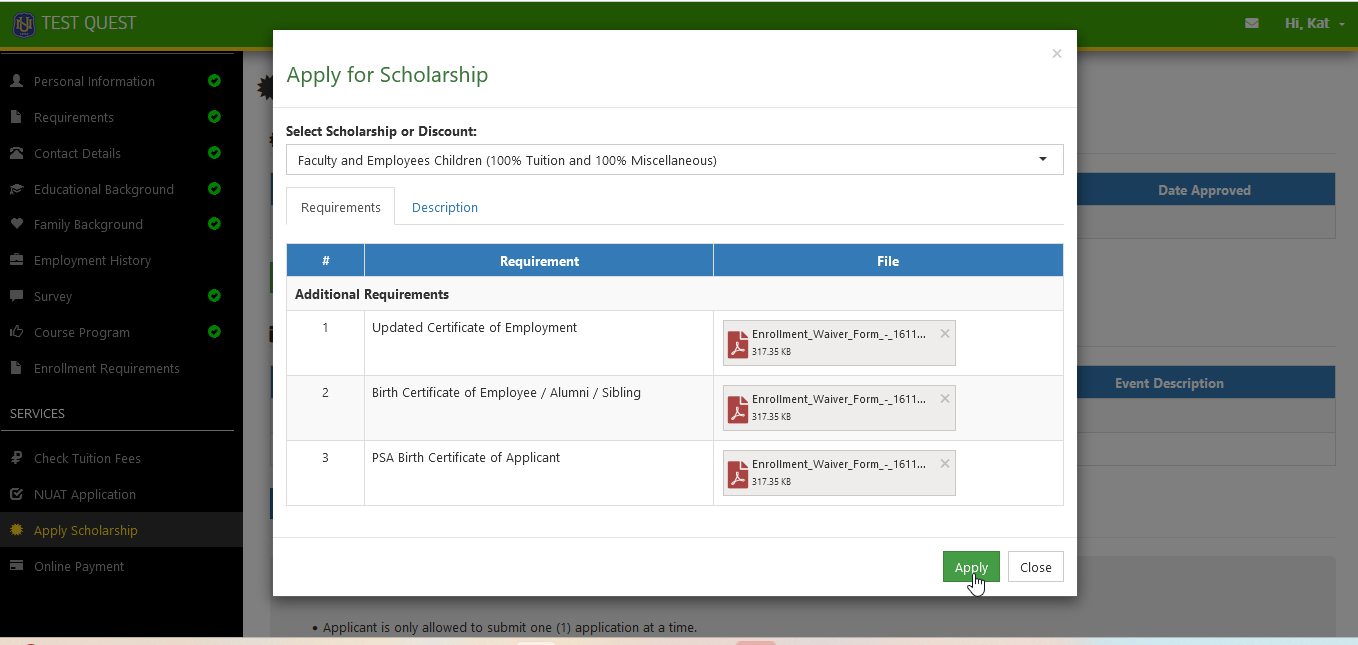Open the Select Scholarship or Discount dropdown

tap(674, 160)
